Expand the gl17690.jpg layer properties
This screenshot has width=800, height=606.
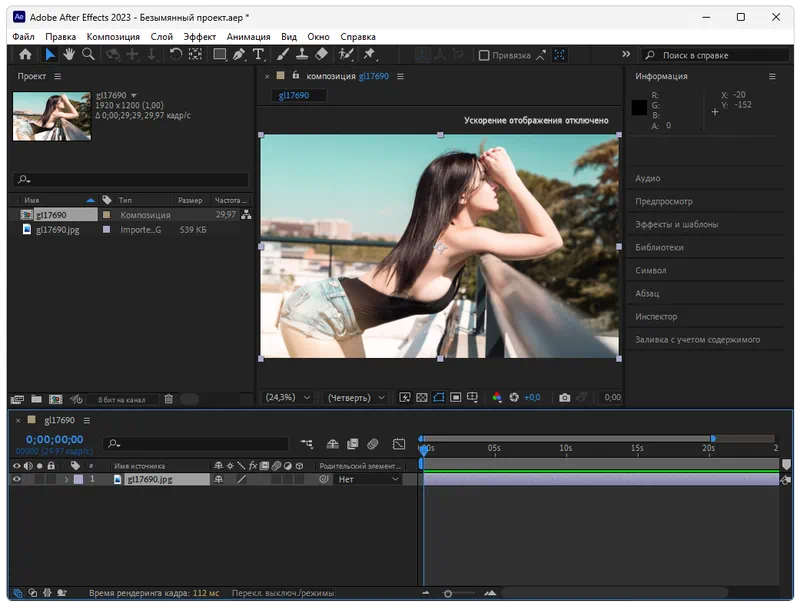tap(67, 480)
